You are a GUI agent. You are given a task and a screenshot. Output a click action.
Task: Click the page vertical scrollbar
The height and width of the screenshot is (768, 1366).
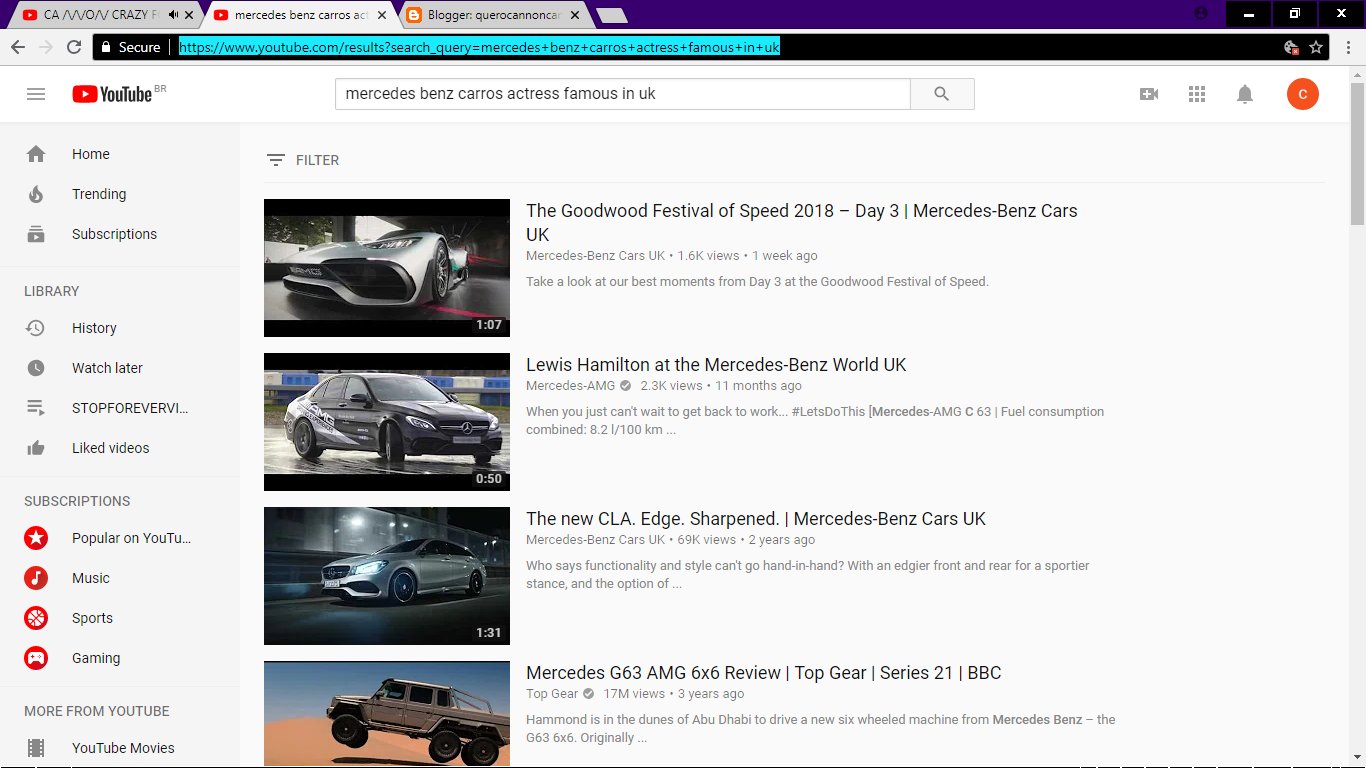click(x=1357, y=152)
